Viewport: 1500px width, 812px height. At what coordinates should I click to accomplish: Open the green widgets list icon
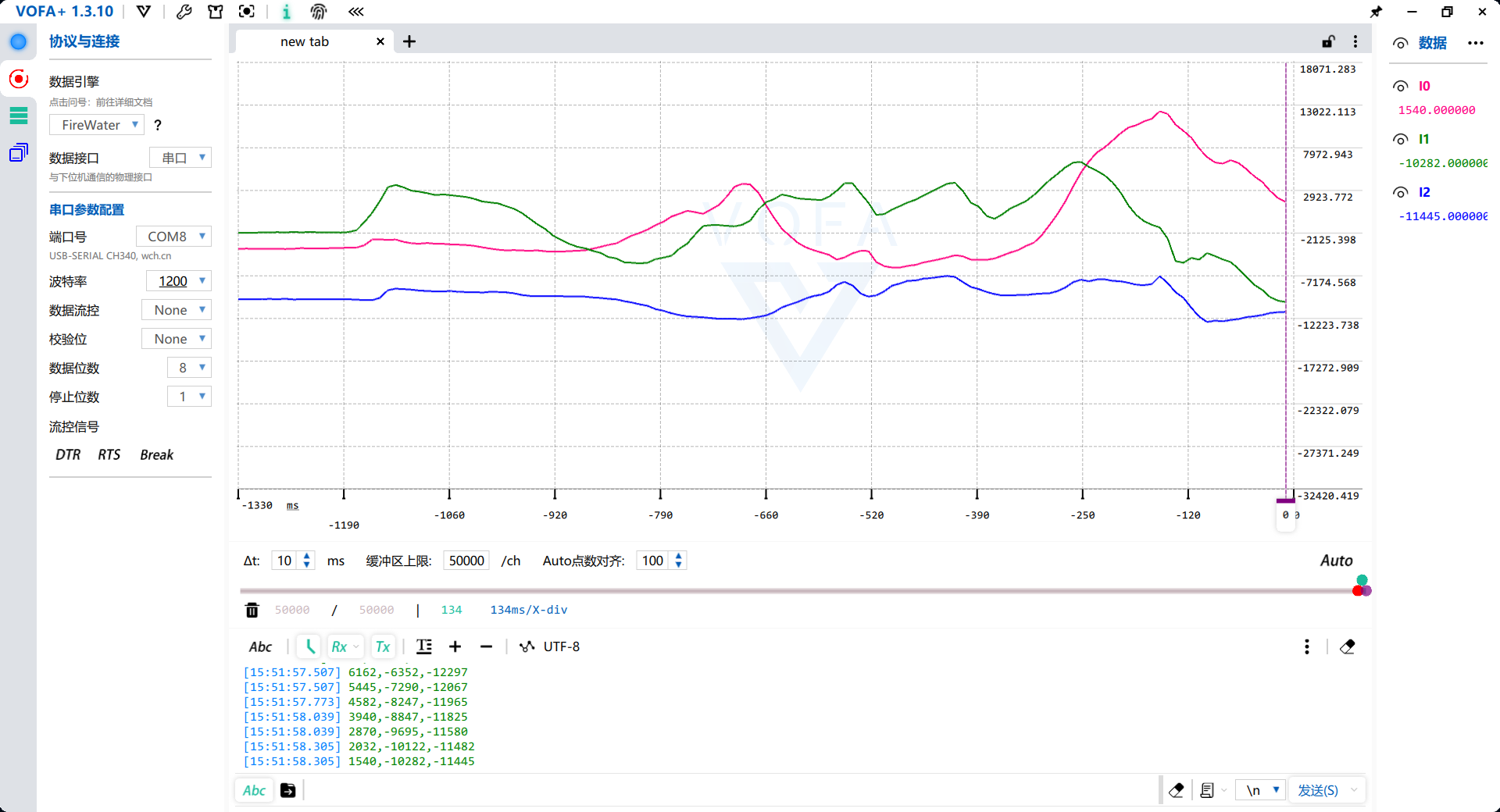(19, 116)
